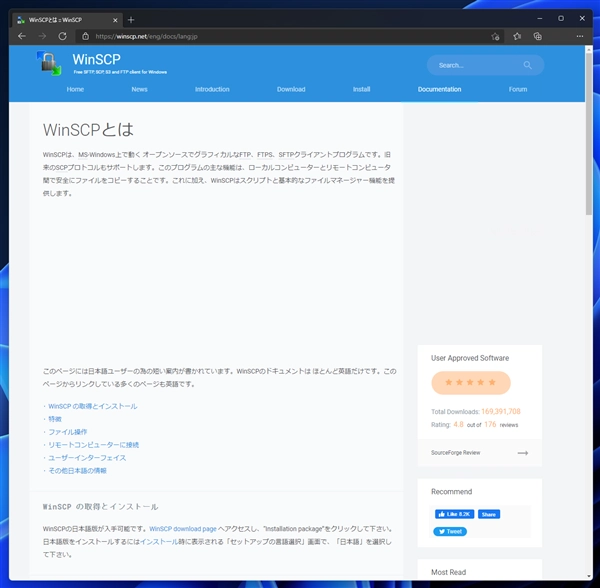Open the Documentation menu item
This screenshot has height=588, width=600.
point(439,89)
